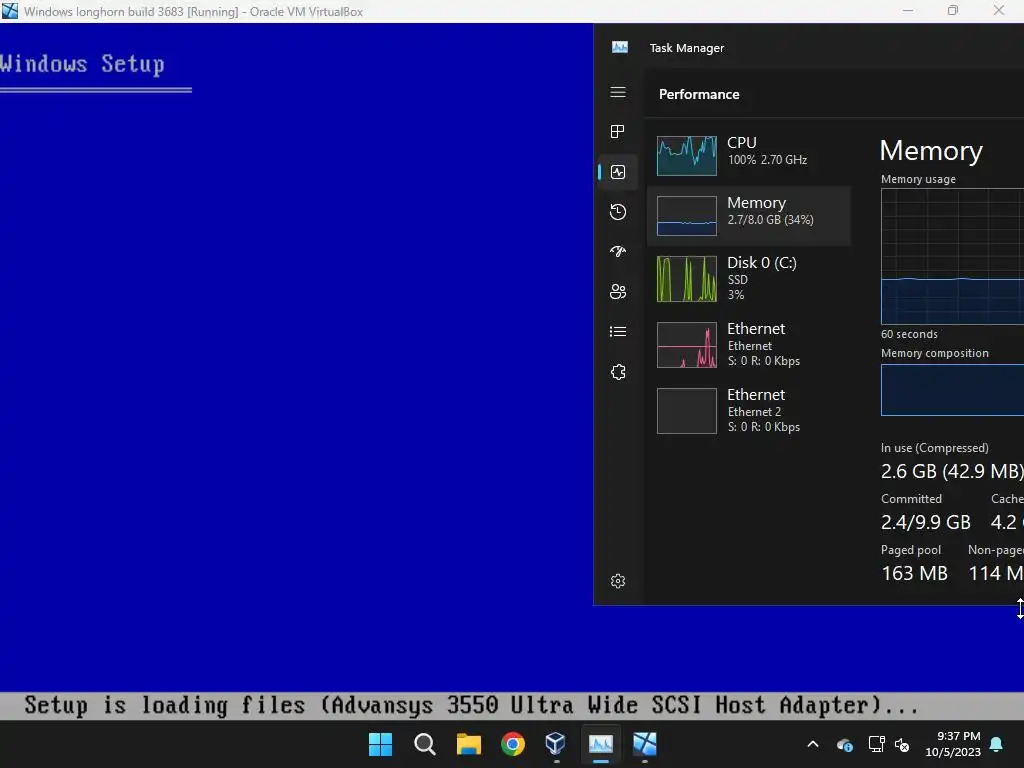Viewport: 1024px width, 768px height.
Task: Select Performance page icon in sidebar
Action: coord(618,172)
